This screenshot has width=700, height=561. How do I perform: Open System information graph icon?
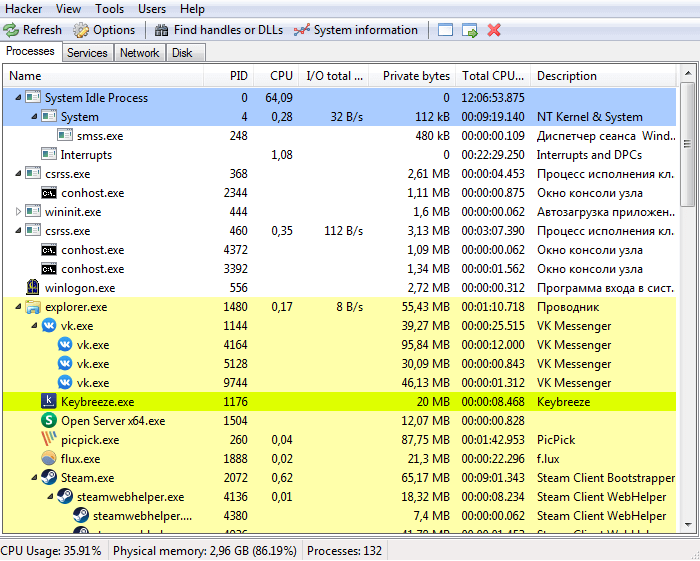pos(301,30)
